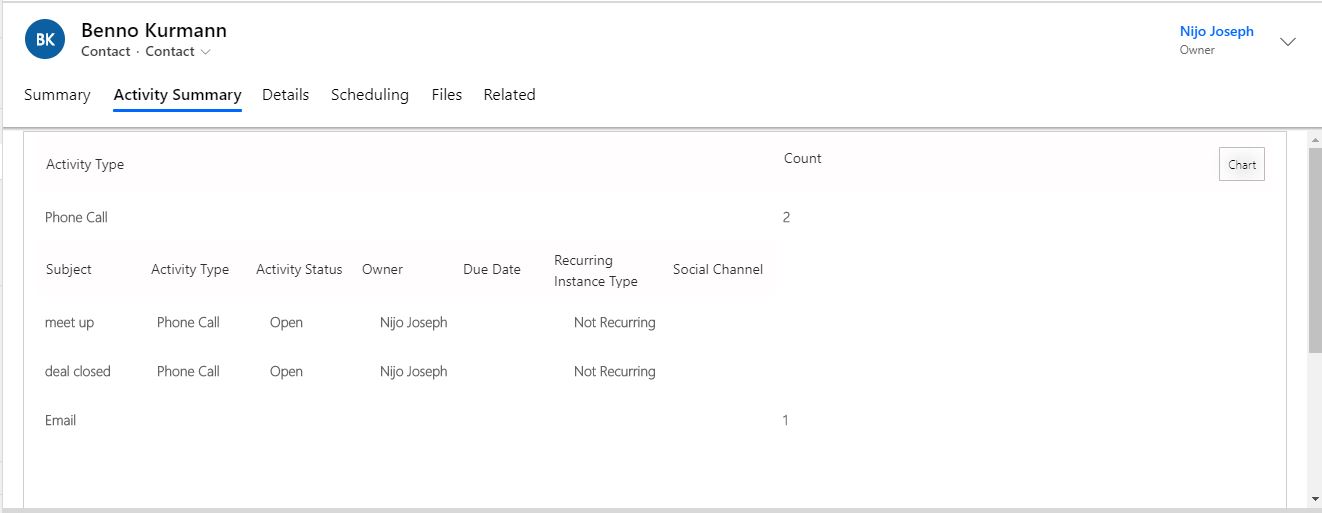Click the Chart button

1241,165
